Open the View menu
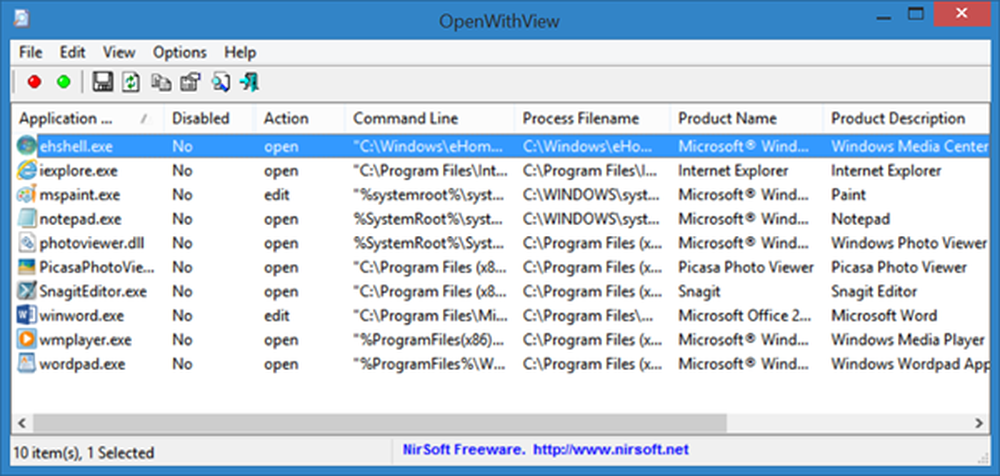Viewport: 1000px width, 476px height. coord(119,52)
